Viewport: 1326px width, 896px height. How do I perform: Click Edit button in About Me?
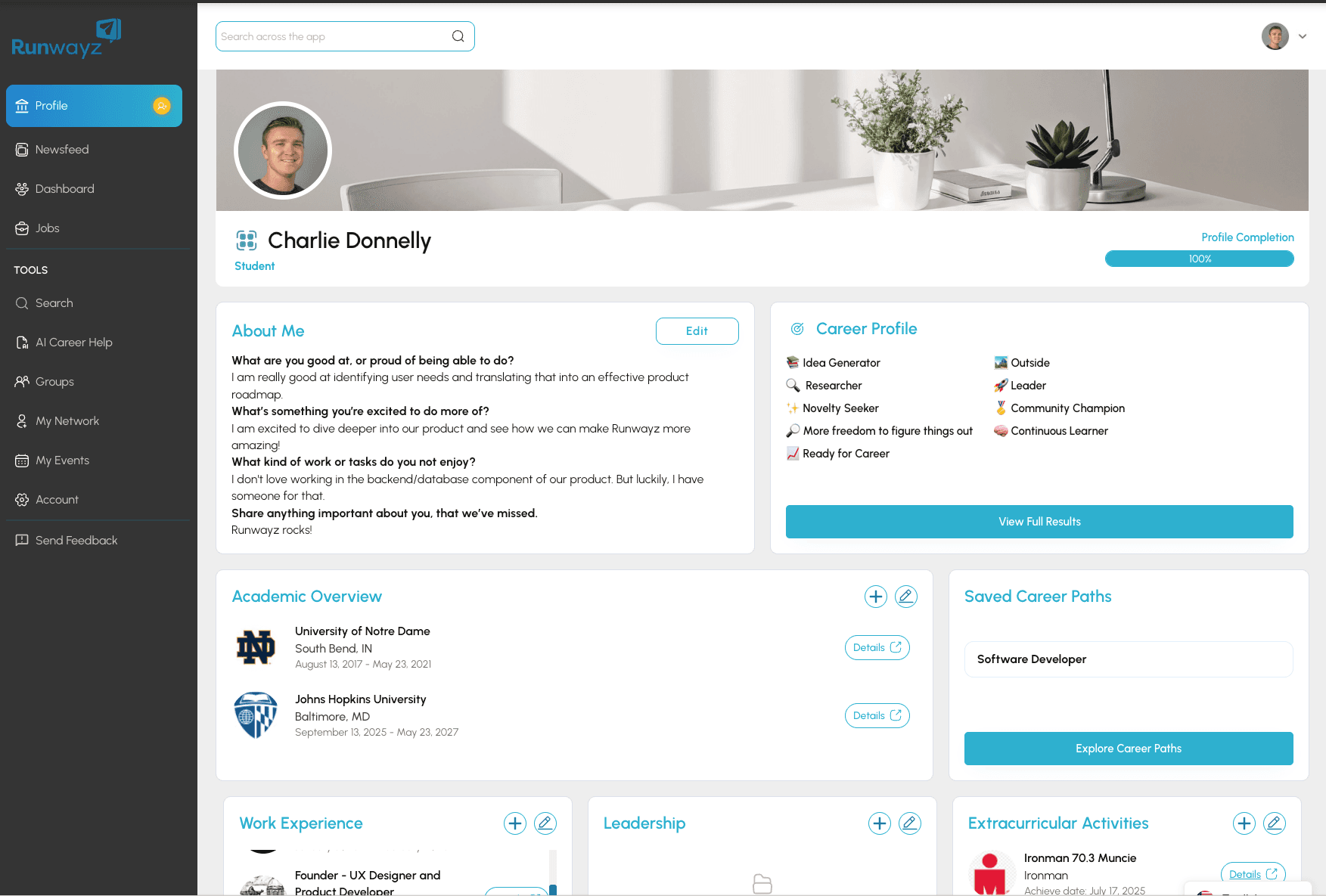[697, 331]
